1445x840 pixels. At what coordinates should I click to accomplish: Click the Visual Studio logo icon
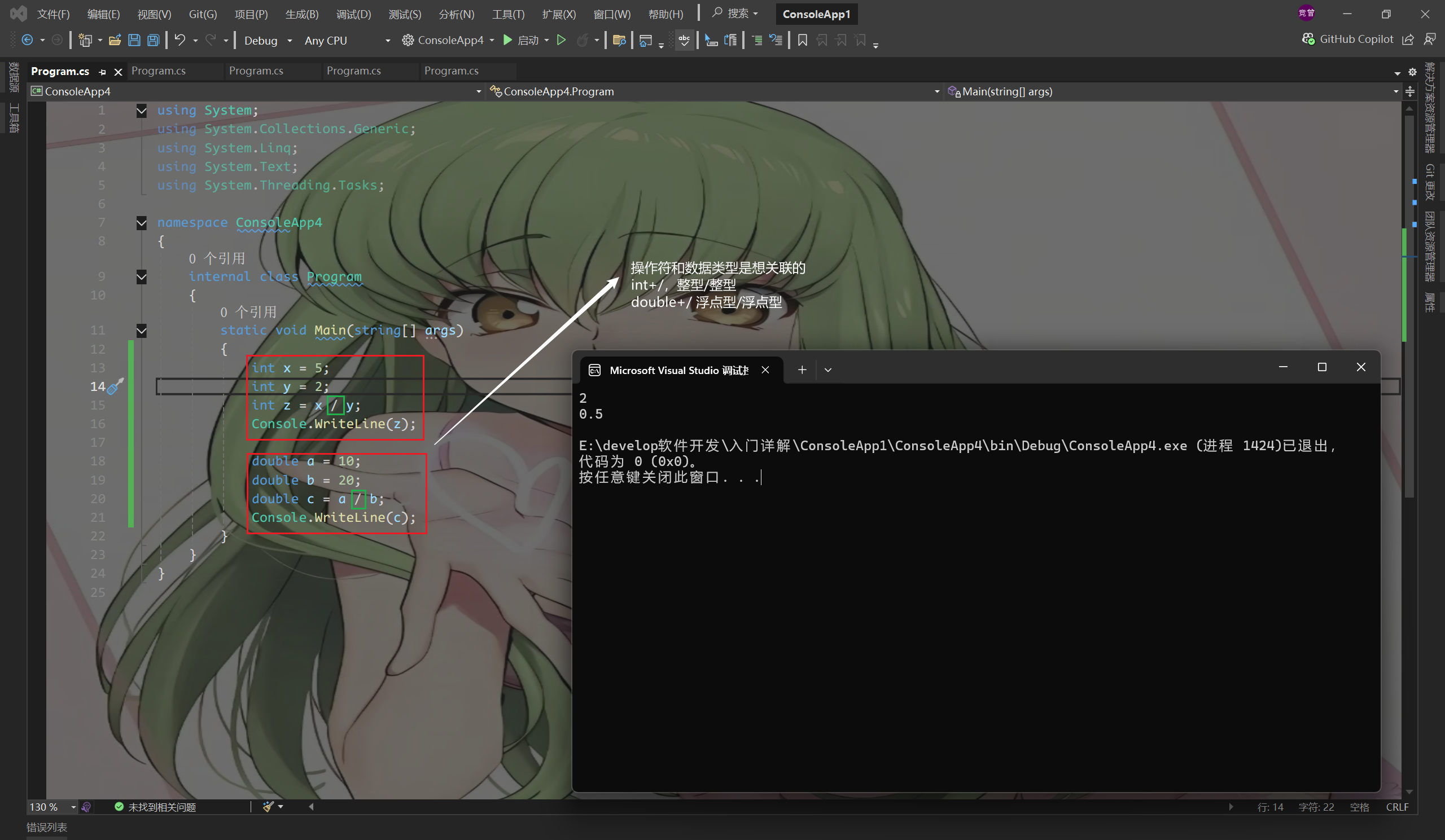[19, 14]
